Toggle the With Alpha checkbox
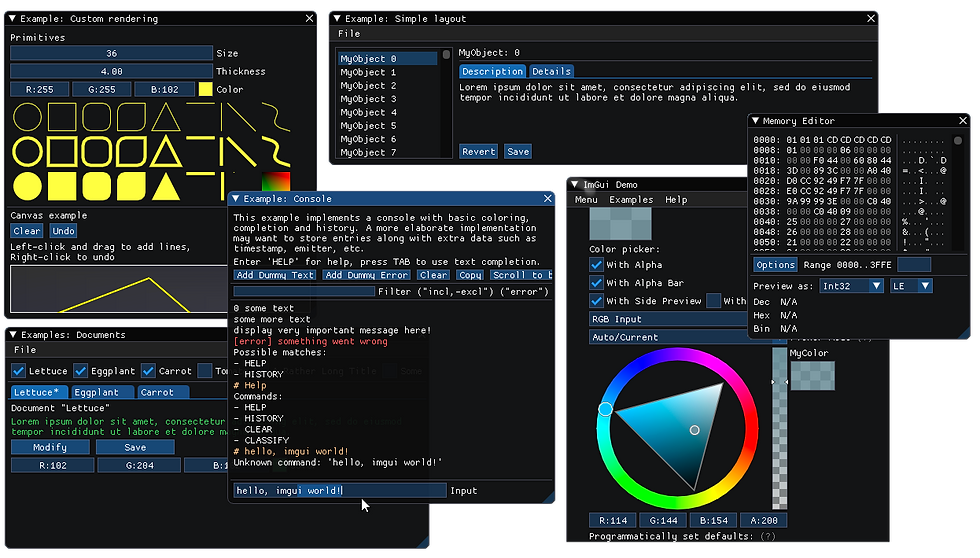 click(596, 265)
